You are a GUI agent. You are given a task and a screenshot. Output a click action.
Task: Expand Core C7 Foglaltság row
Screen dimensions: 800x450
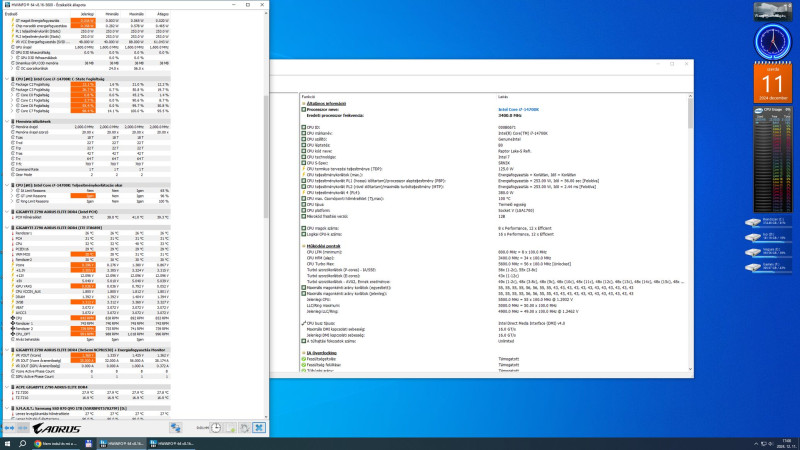(x=12, y=111)
